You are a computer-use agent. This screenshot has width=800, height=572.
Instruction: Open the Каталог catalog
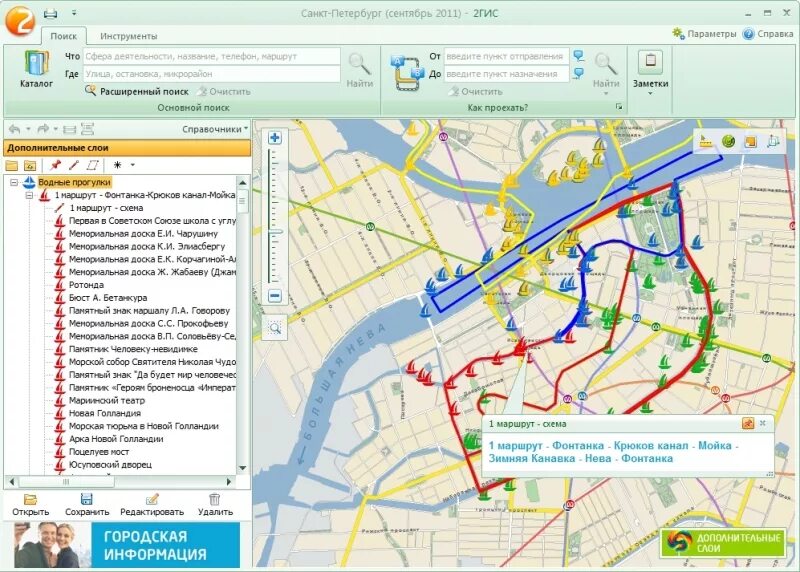[36, 69]
